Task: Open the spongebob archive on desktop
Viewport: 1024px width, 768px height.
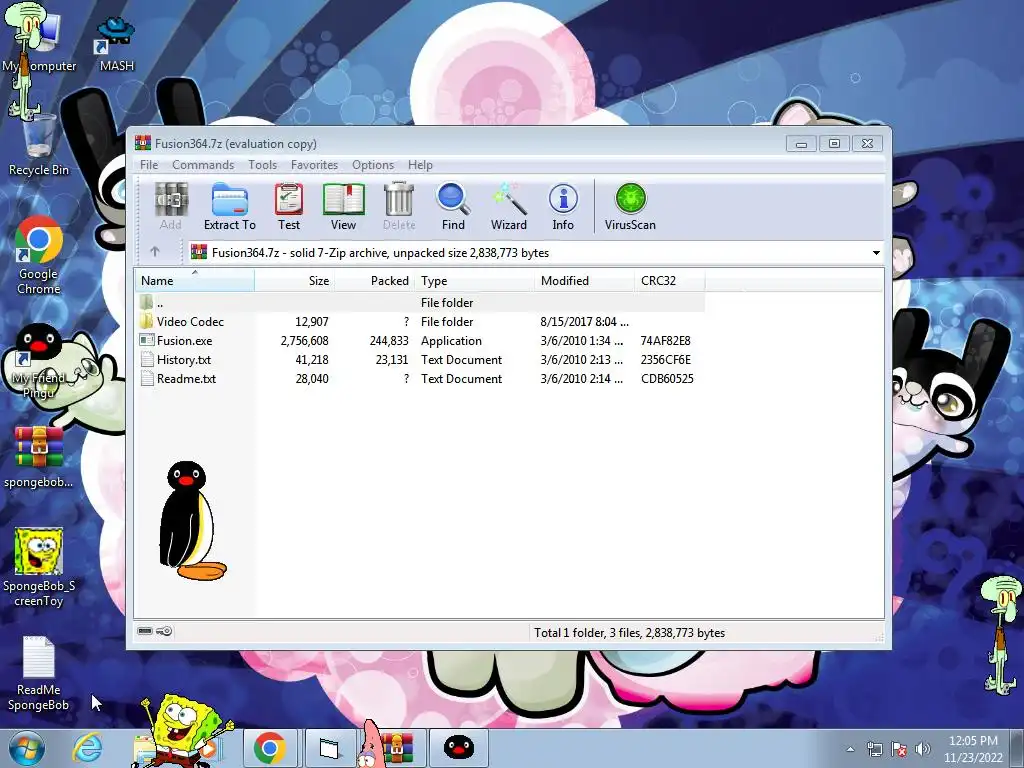Action: pos(39,457)
